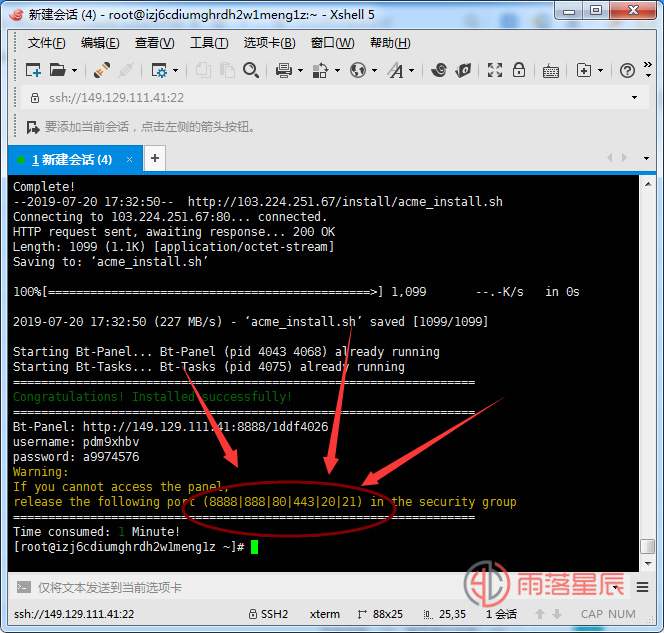Open the 文件(F) menu
This screenshot has height=633, width=664.
click(46, 43)
